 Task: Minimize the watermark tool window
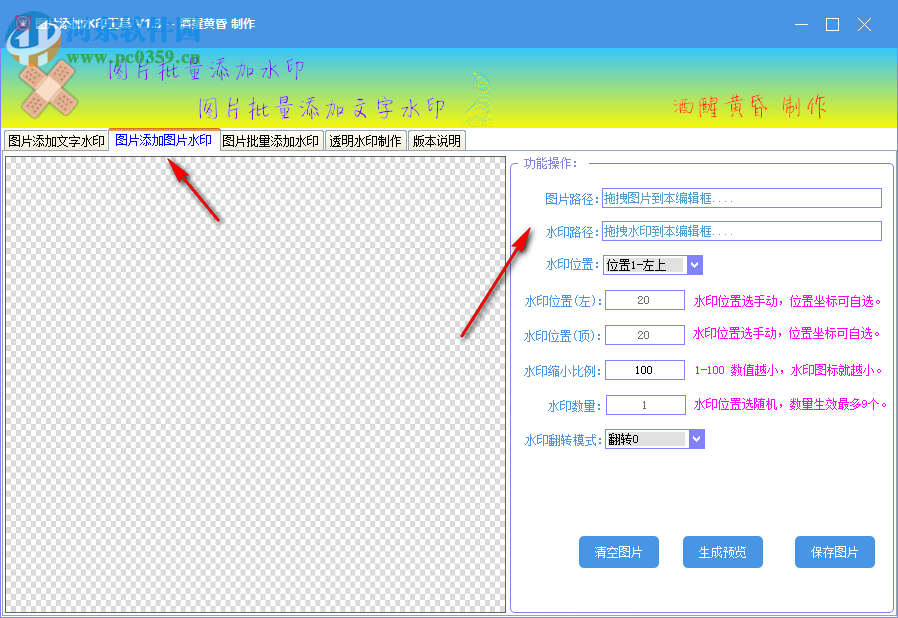click(801, 24)
